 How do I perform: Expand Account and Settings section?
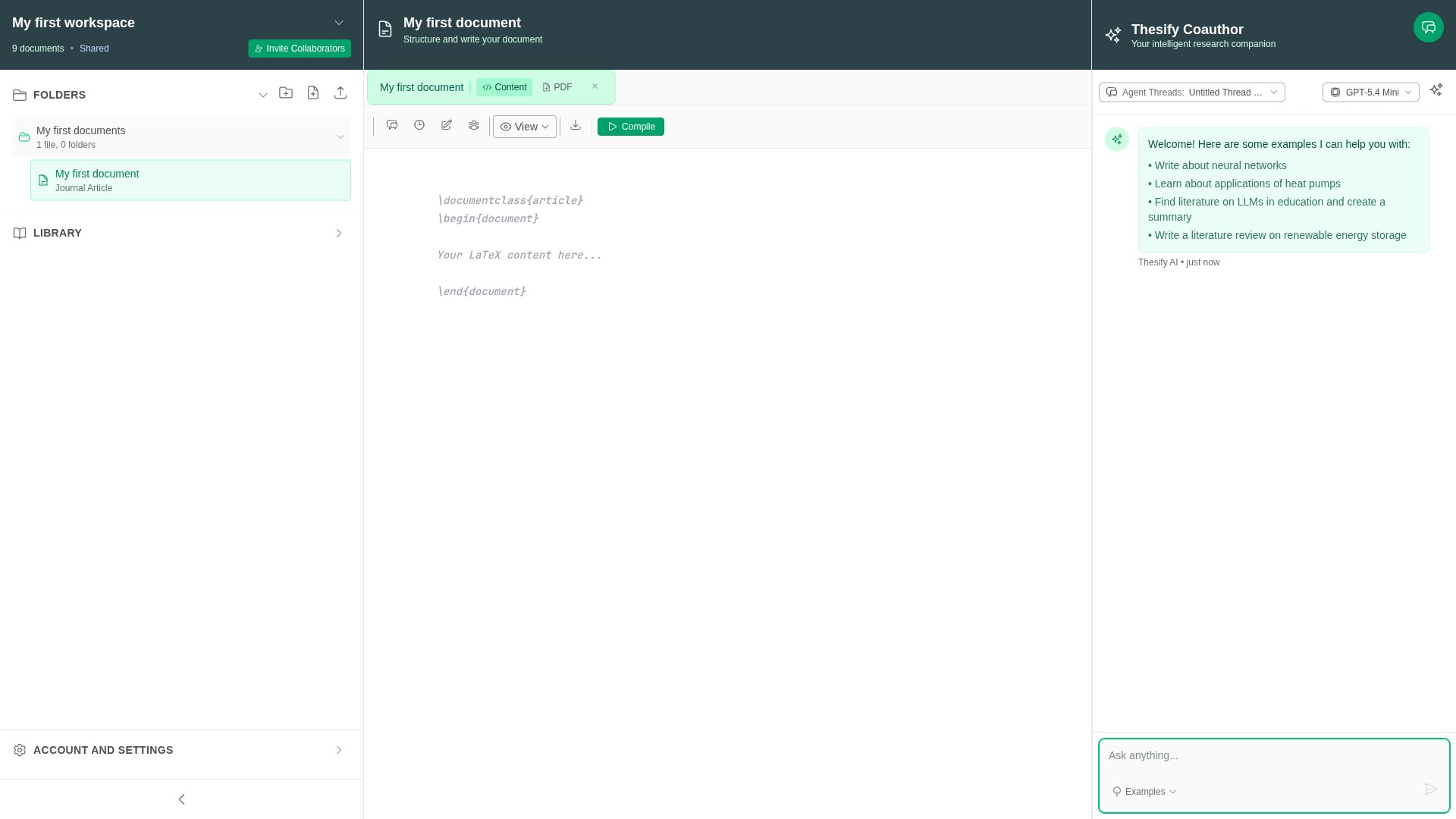click(x=339, y=750)
